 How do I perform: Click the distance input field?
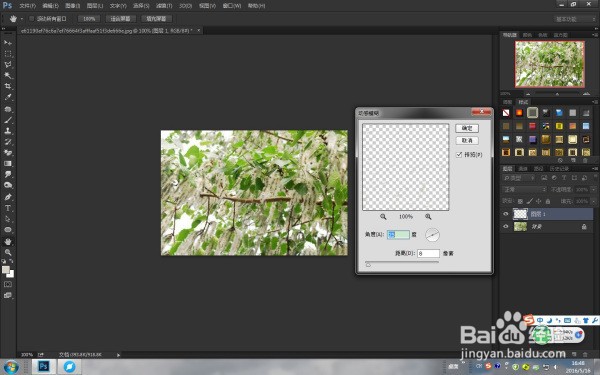428,253
